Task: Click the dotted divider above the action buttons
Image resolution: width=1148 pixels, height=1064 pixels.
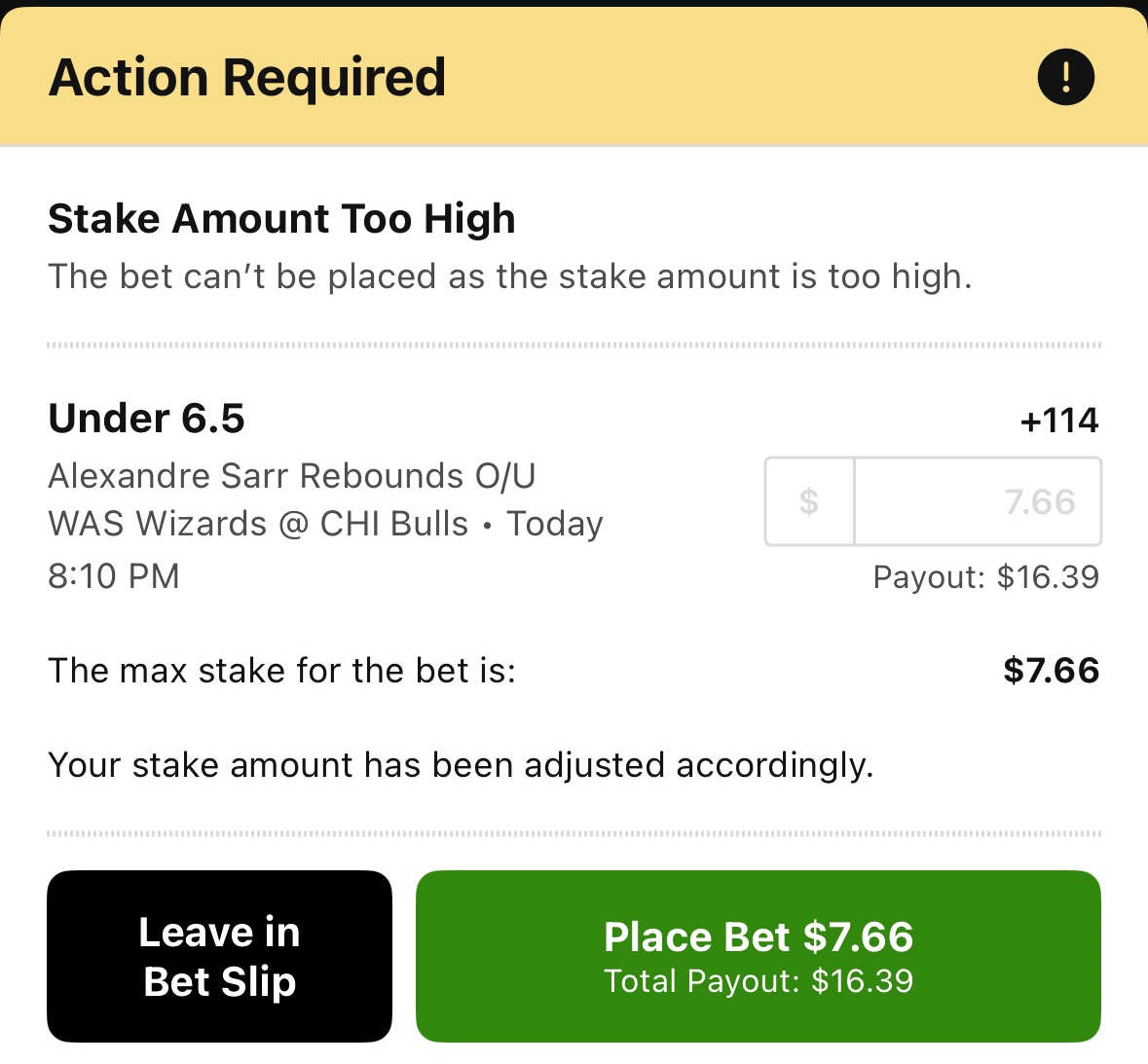Action: pos(574,833)
